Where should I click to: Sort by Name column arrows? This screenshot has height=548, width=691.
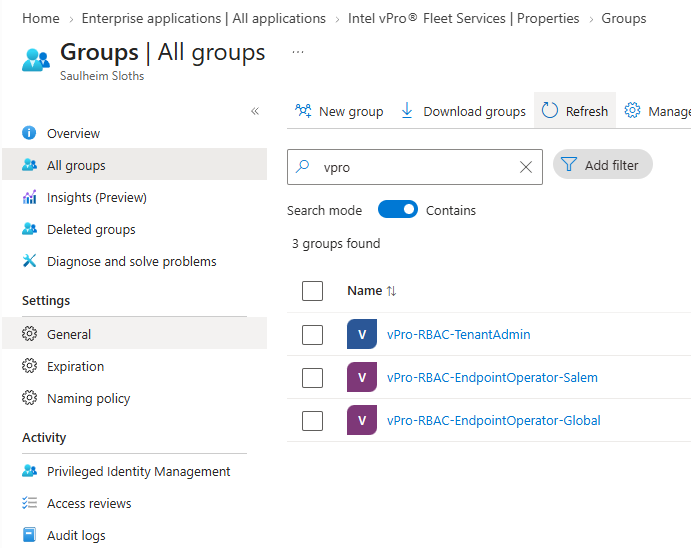[391, 291]
